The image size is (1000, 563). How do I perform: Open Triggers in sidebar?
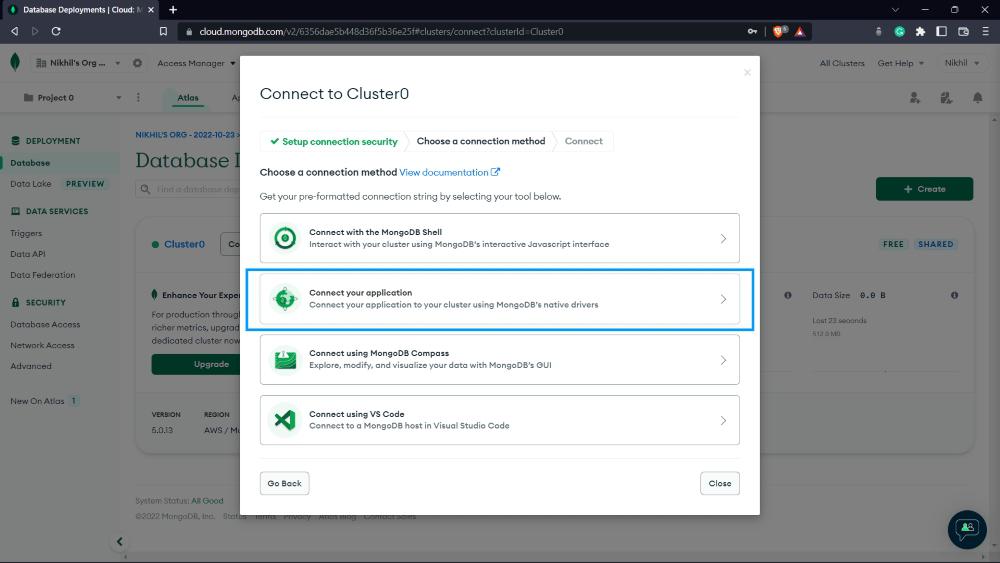(x=26, y=233)
